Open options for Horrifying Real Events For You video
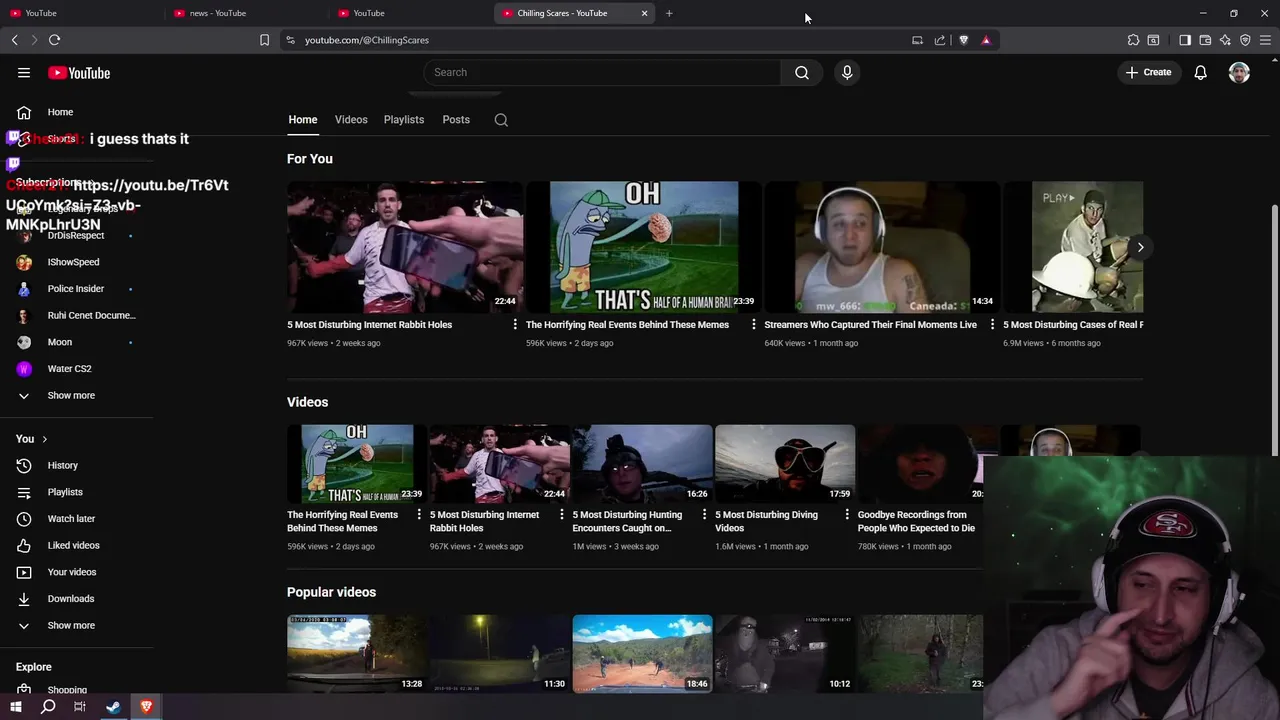Viewport: 1280px width, 720px height. click(754, 325)
